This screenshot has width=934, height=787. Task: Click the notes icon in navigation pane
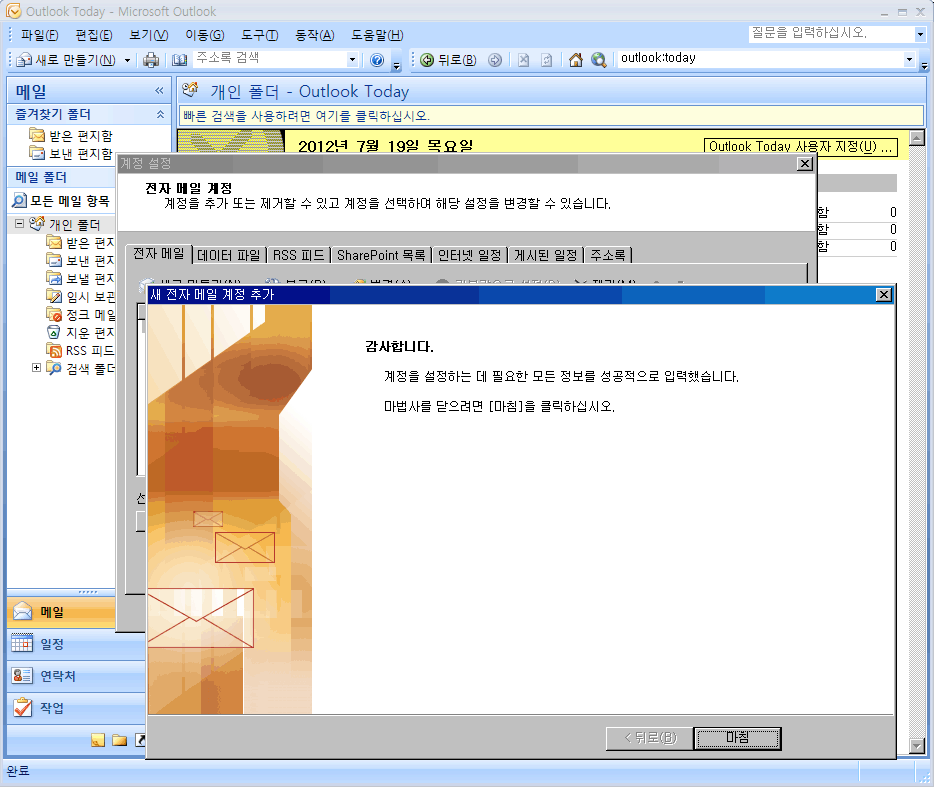(98, 740)
